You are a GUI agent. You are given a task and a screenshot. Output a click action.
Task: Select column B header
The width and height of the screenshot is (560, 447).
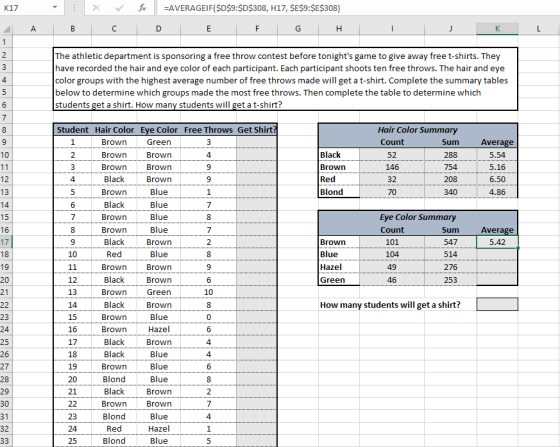(x=72, y=29)
